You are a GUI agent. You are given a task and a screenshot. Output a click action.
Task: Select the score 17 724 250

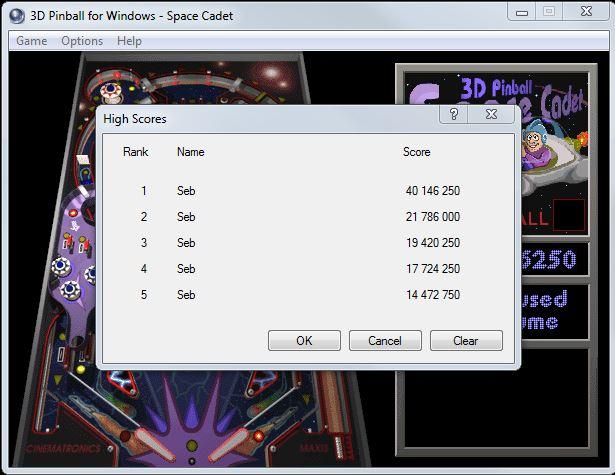433,269
